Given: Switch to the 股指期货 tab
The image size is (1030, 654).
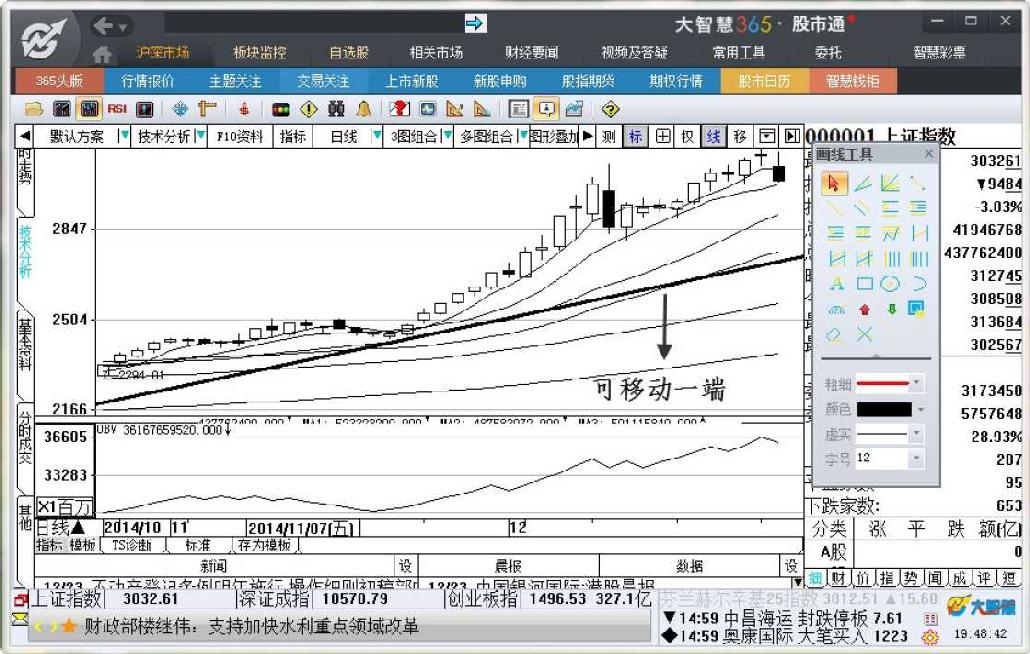Looking at the screenshot, I should (x=588, y=81).
